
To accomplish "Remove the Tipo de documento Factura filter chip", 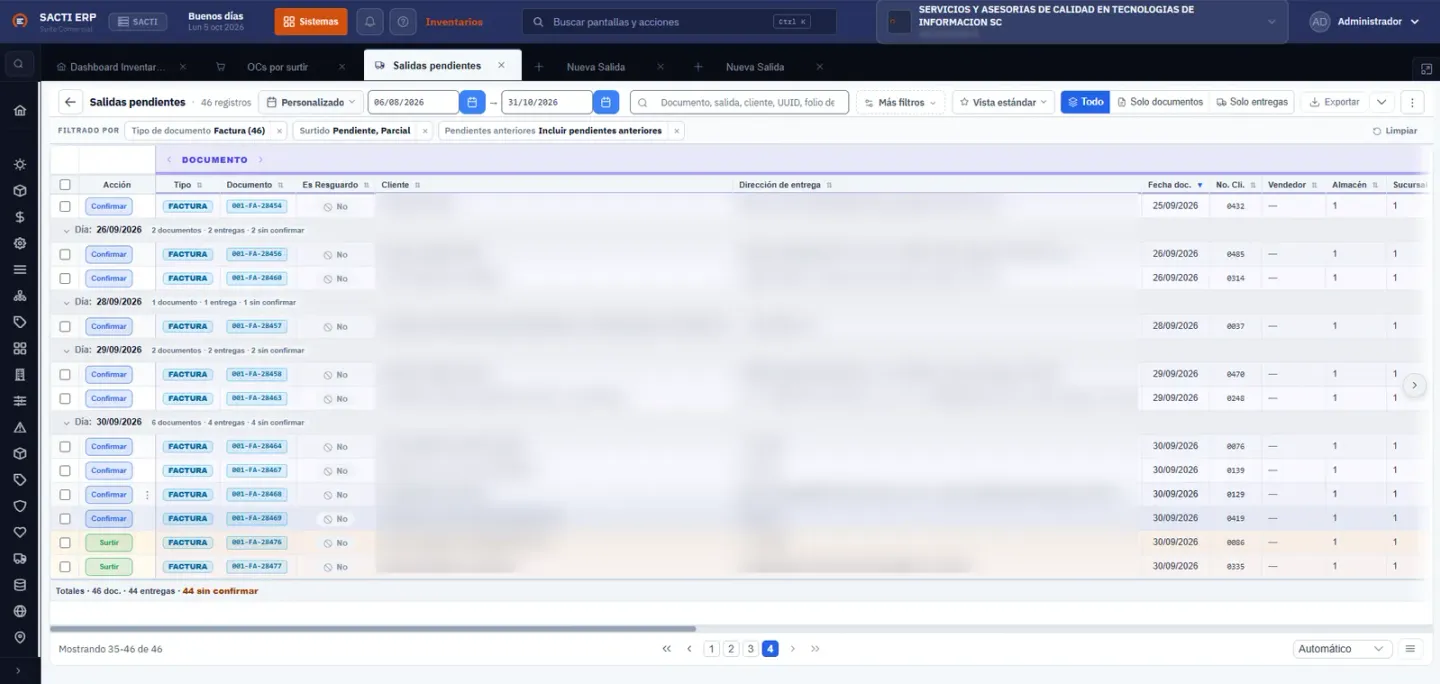I will (x=279, y=131).
